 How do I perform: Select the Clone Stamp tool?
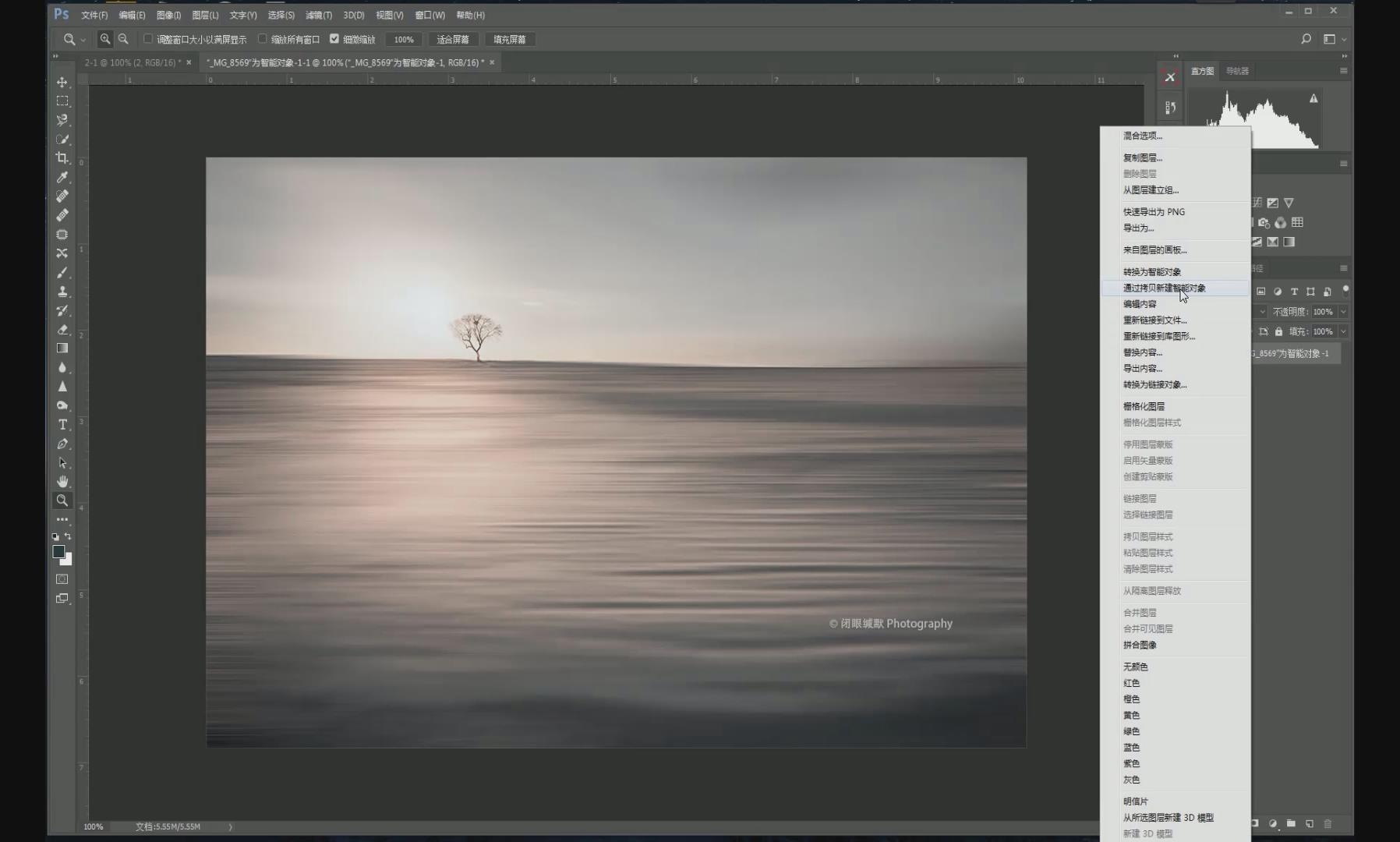[62, 292]
